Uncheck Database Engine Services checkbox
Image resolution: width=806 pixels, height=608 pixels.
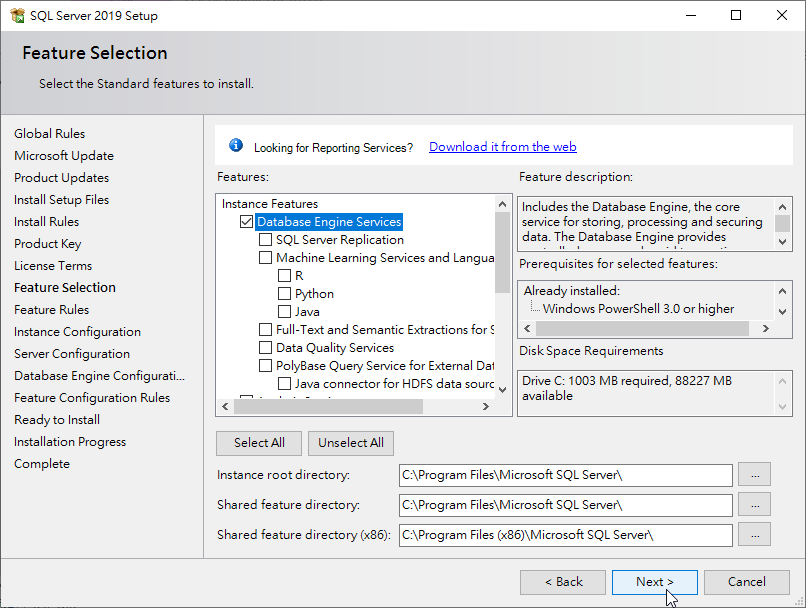246,222
